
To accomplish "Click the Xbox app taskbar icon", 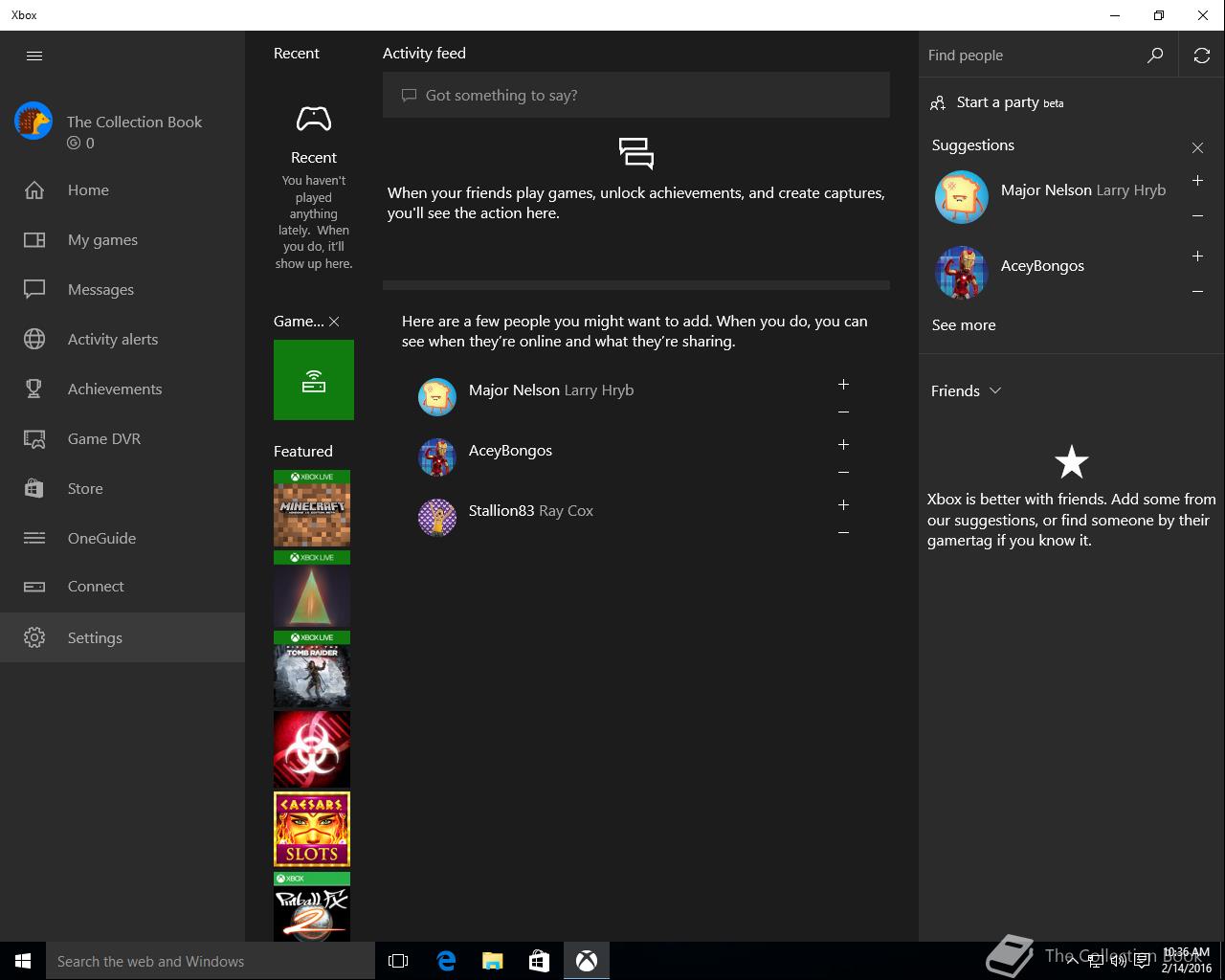I will (x=587, y=961).
